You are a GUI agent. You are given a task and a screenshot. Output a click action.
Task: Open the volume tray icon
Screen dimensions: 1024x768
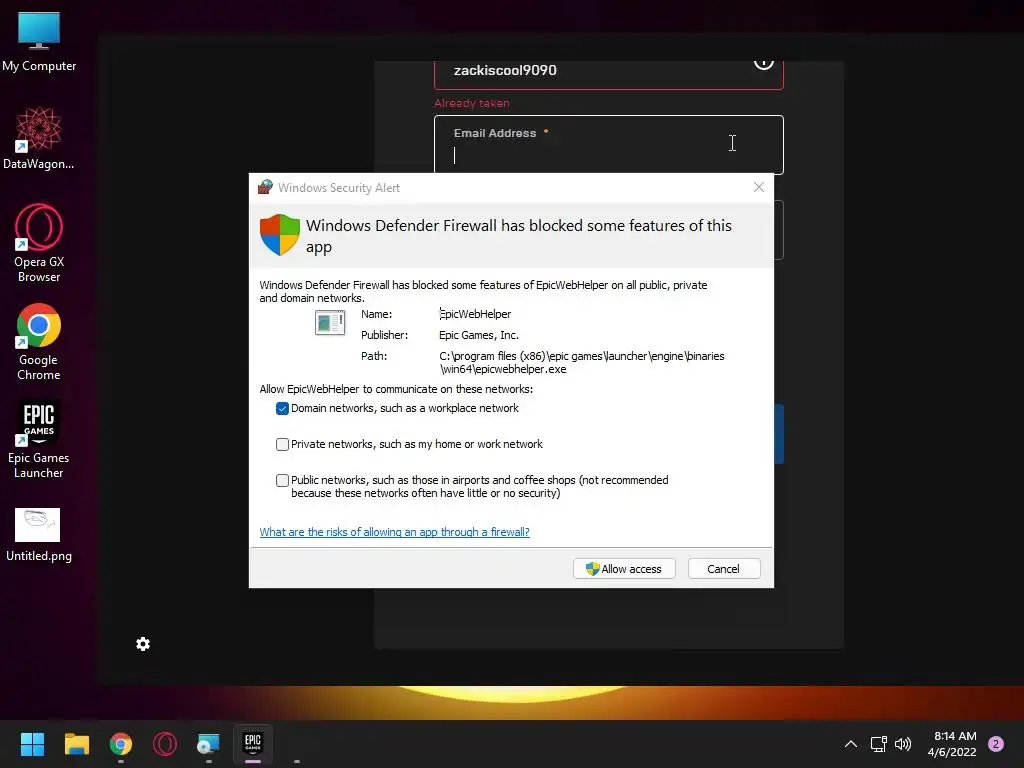tap(903, 744)
